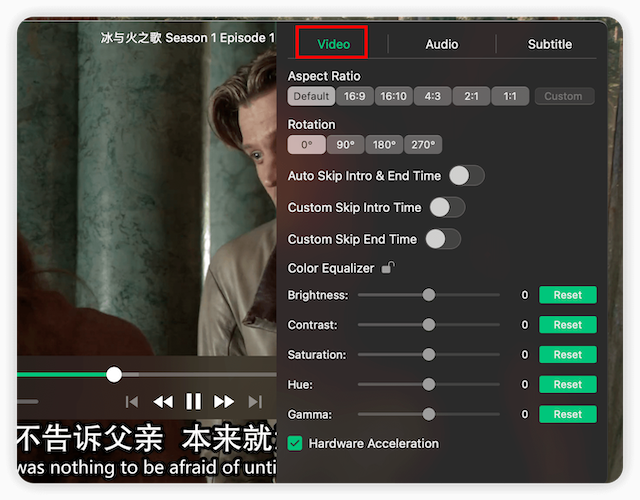Screen dimensions: 640x500
Task: Click the fast forward button
Action: click(x=224, y=401)
